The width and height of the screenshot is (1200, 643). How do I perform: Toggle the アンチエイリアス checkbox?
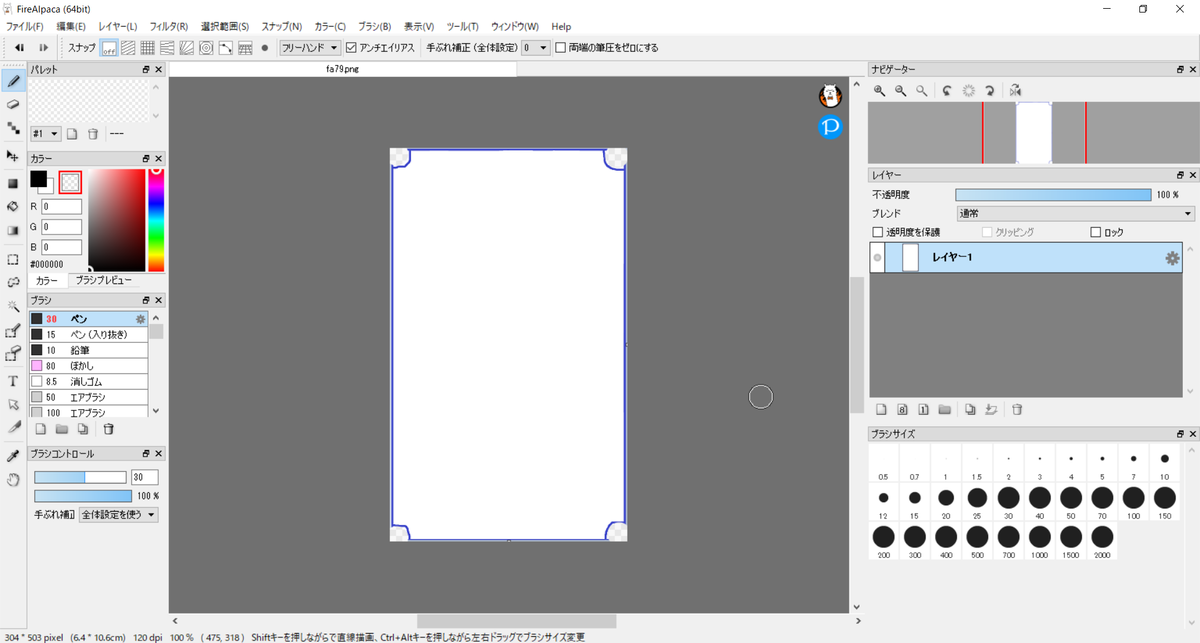350,47
